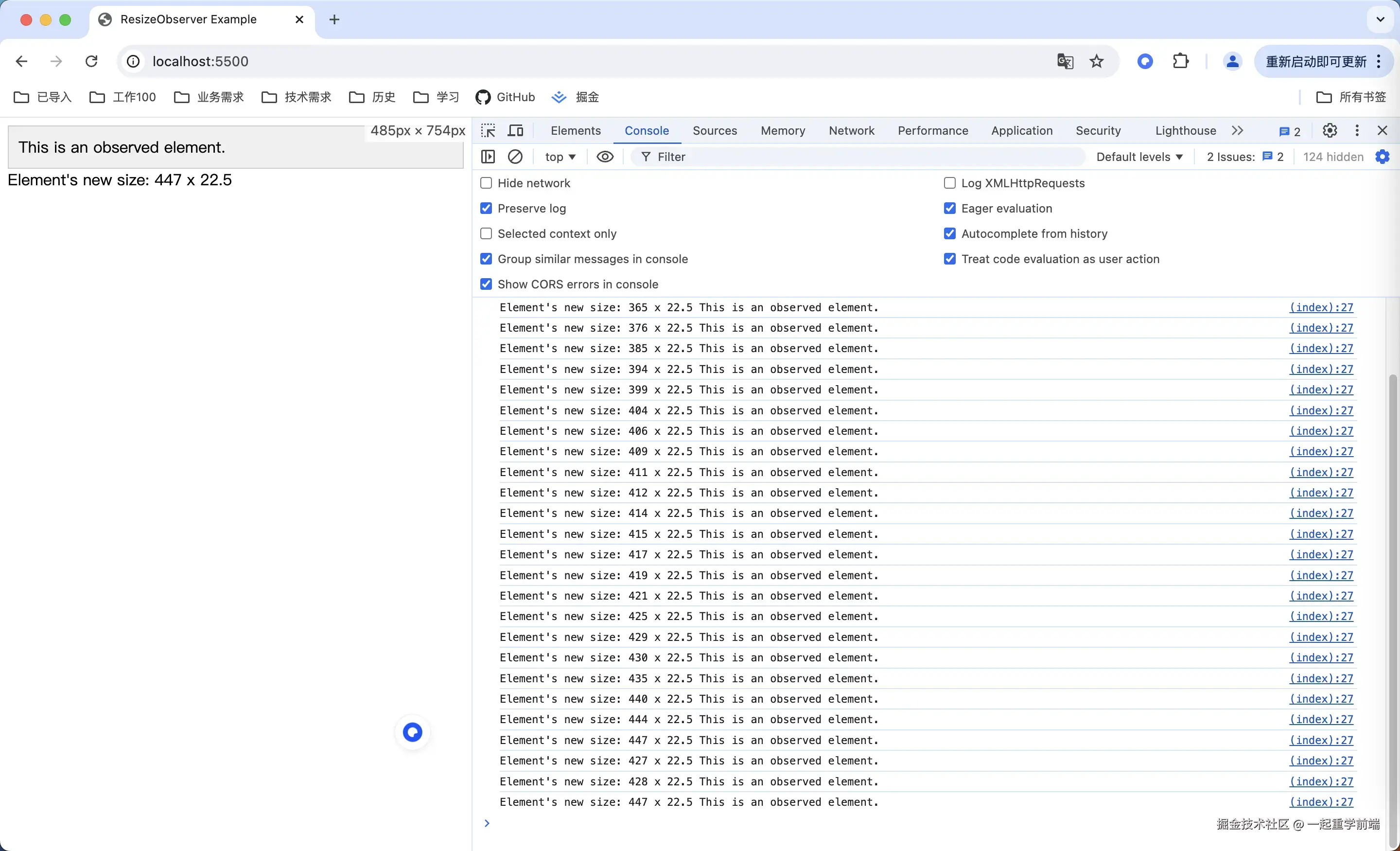Open the DevTools settings gear icon
This screenshot has height=851, width=1400.
click(1329, 131)
